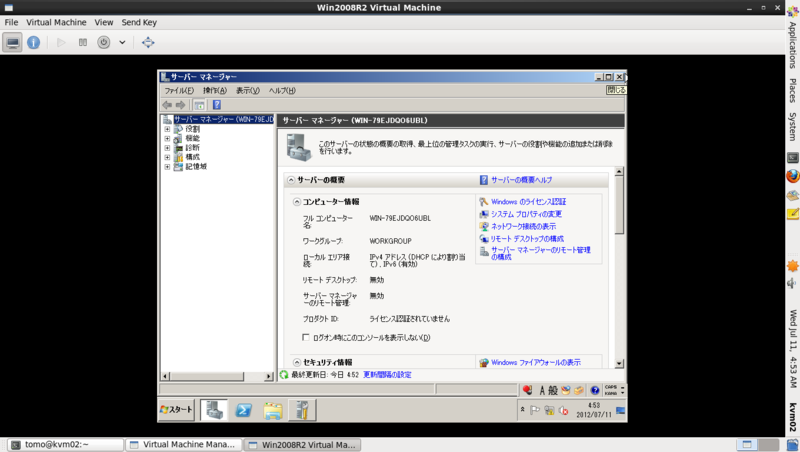Viewport: 800px width, 452px height.
Task: Open the Virtual Machine menu
Action: click(x=56, y=22)
